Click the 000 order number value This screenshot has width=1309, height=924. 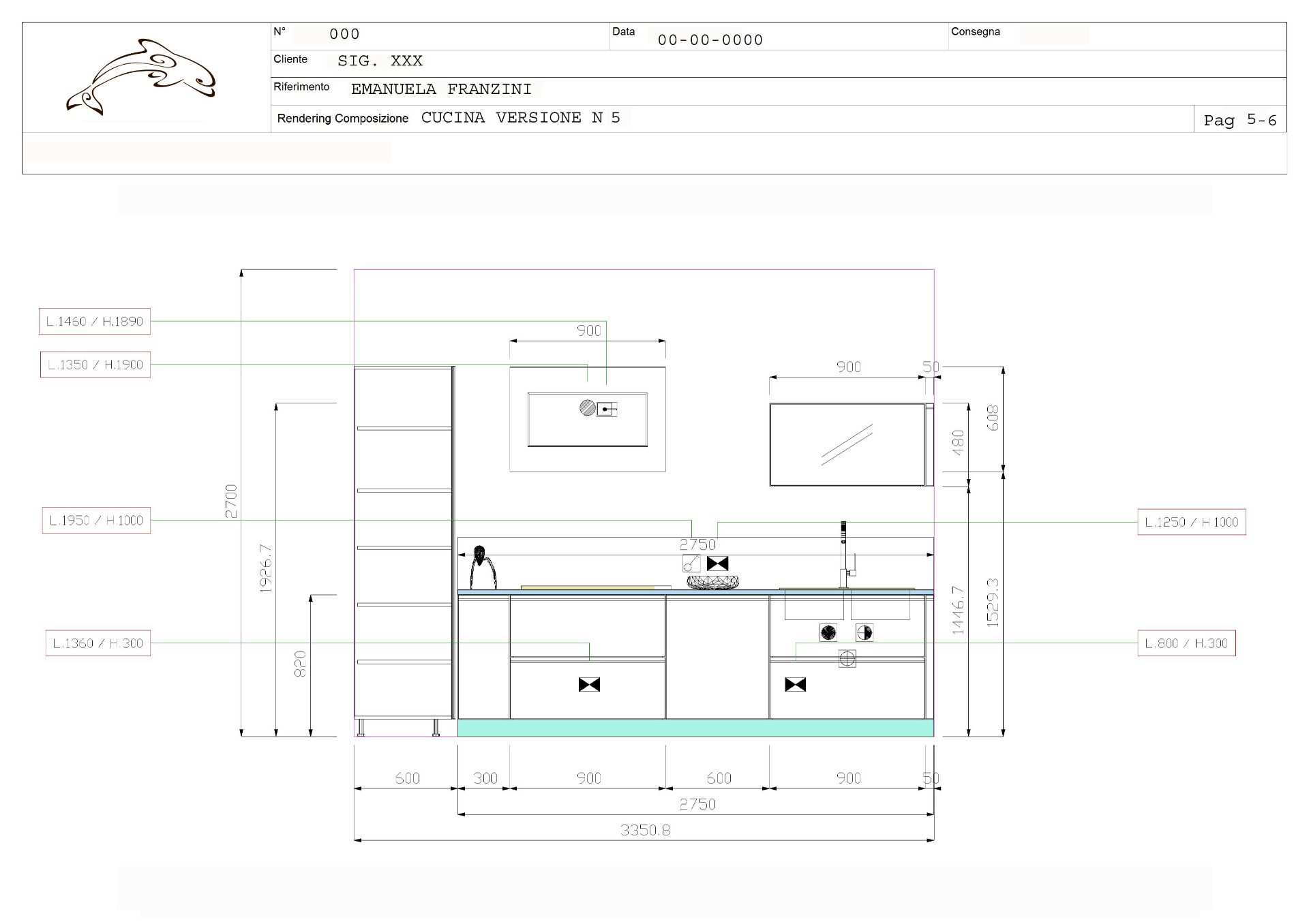tap(344, 34)
